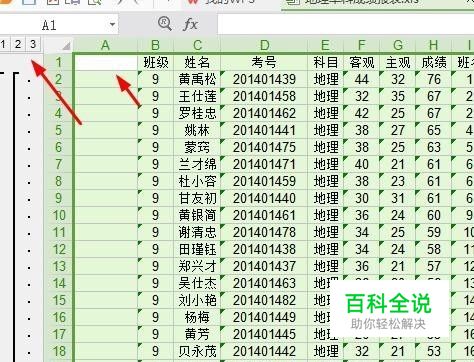Click the empty selected cell A1
474x362 pixels.
click(106, 62)
